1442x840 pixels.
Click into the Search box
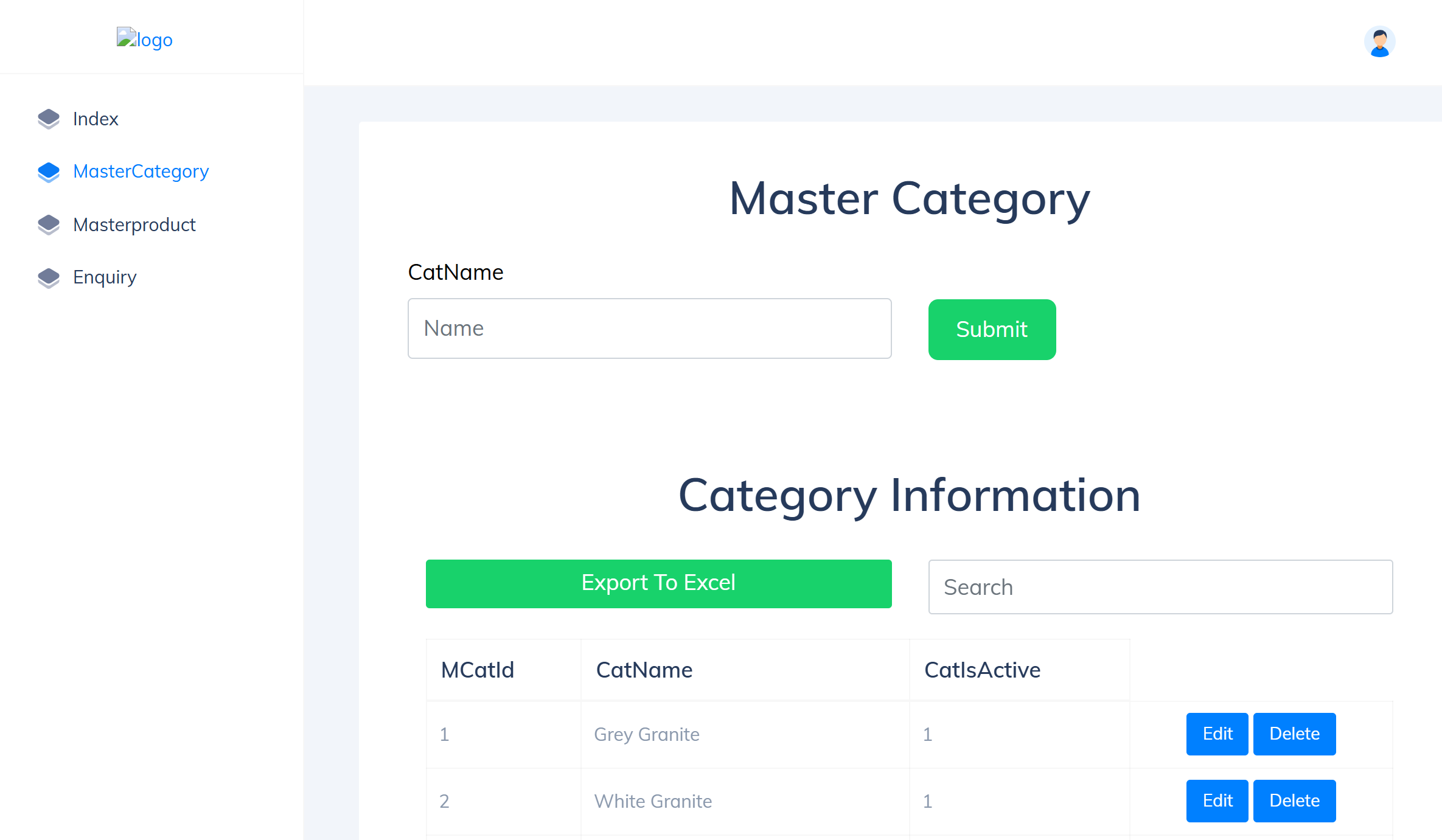pos(1160,587)
